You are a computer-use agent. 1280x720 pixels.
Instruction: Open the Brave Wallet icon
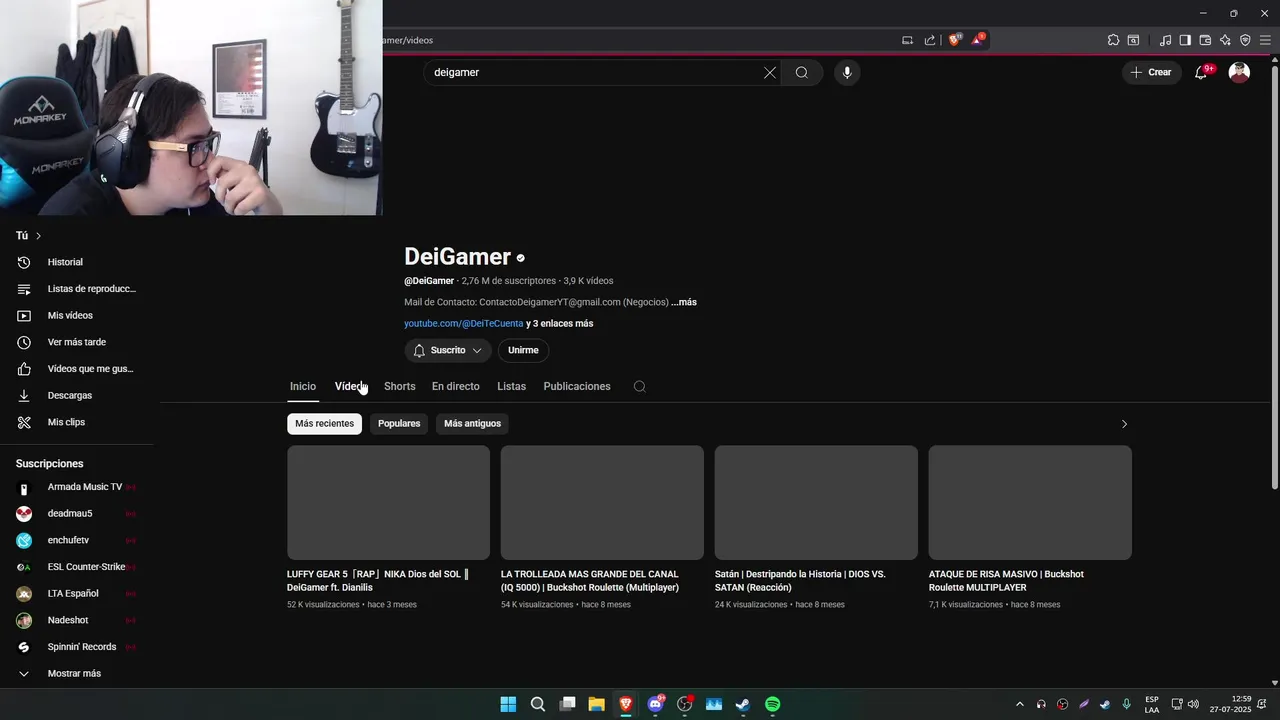[x=1205, y=40]
